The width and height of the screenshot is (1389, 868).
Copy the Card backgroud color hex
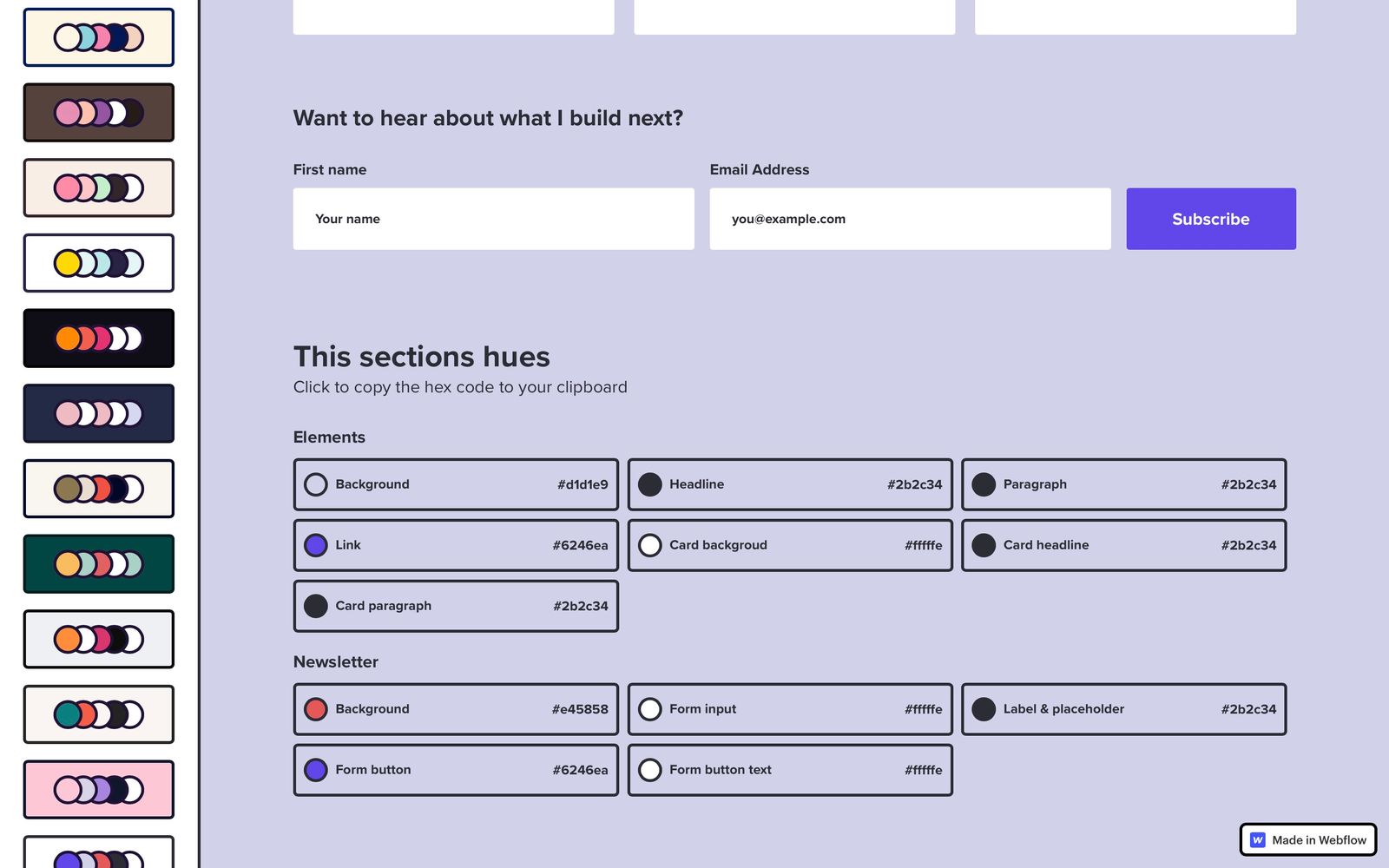click(790, 545)
